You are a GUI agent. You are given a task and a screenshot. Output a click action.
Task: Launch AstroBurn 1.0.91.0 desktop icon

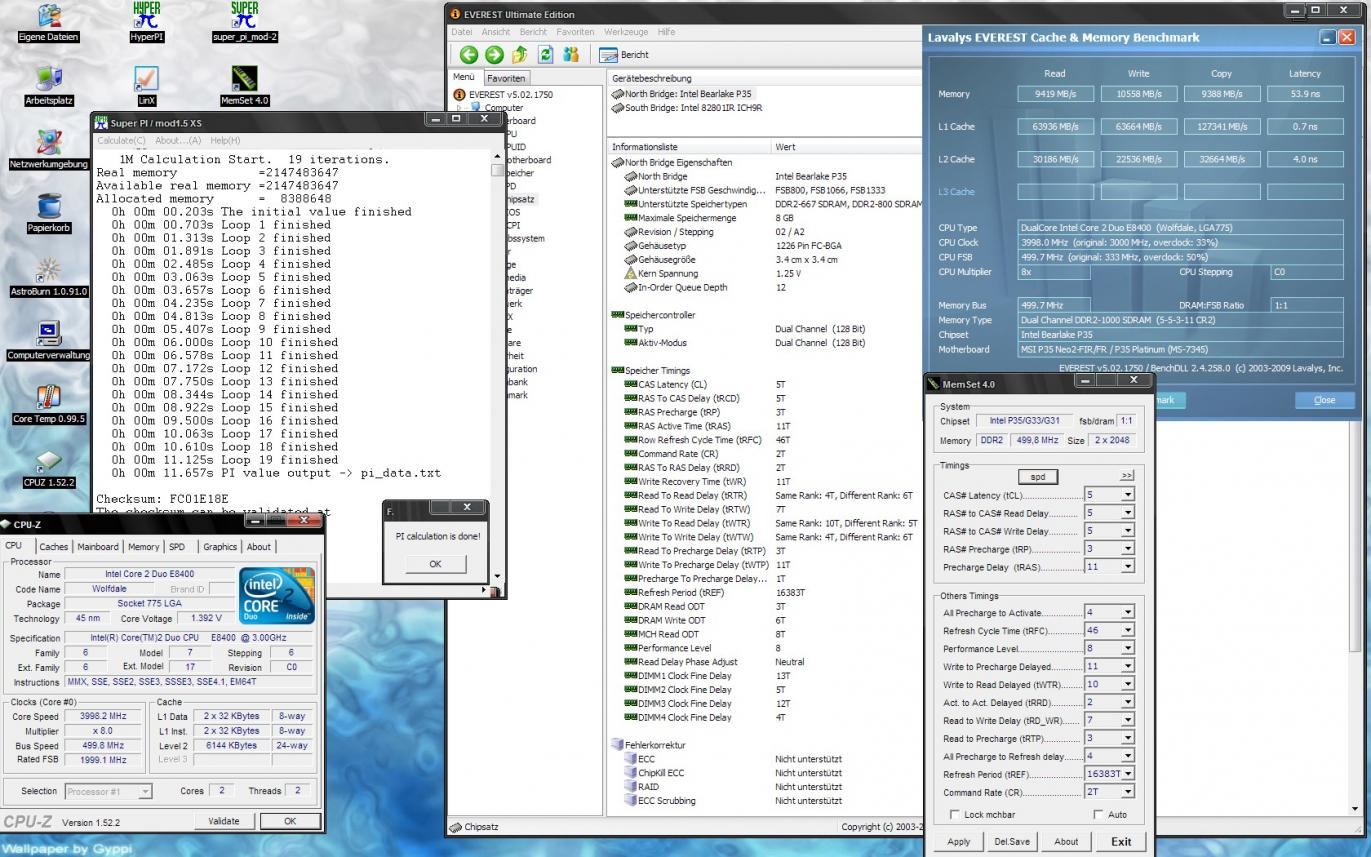click(48, 277)
